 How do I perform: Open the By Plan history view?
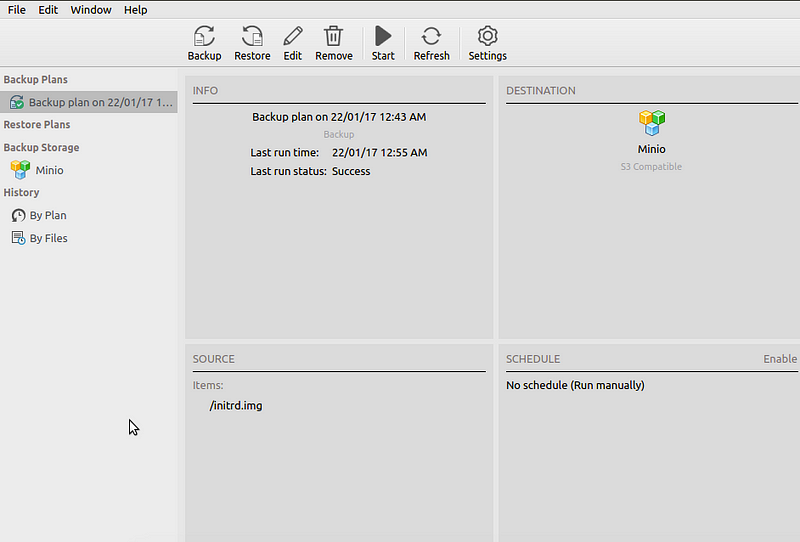(x=47, y=215)
